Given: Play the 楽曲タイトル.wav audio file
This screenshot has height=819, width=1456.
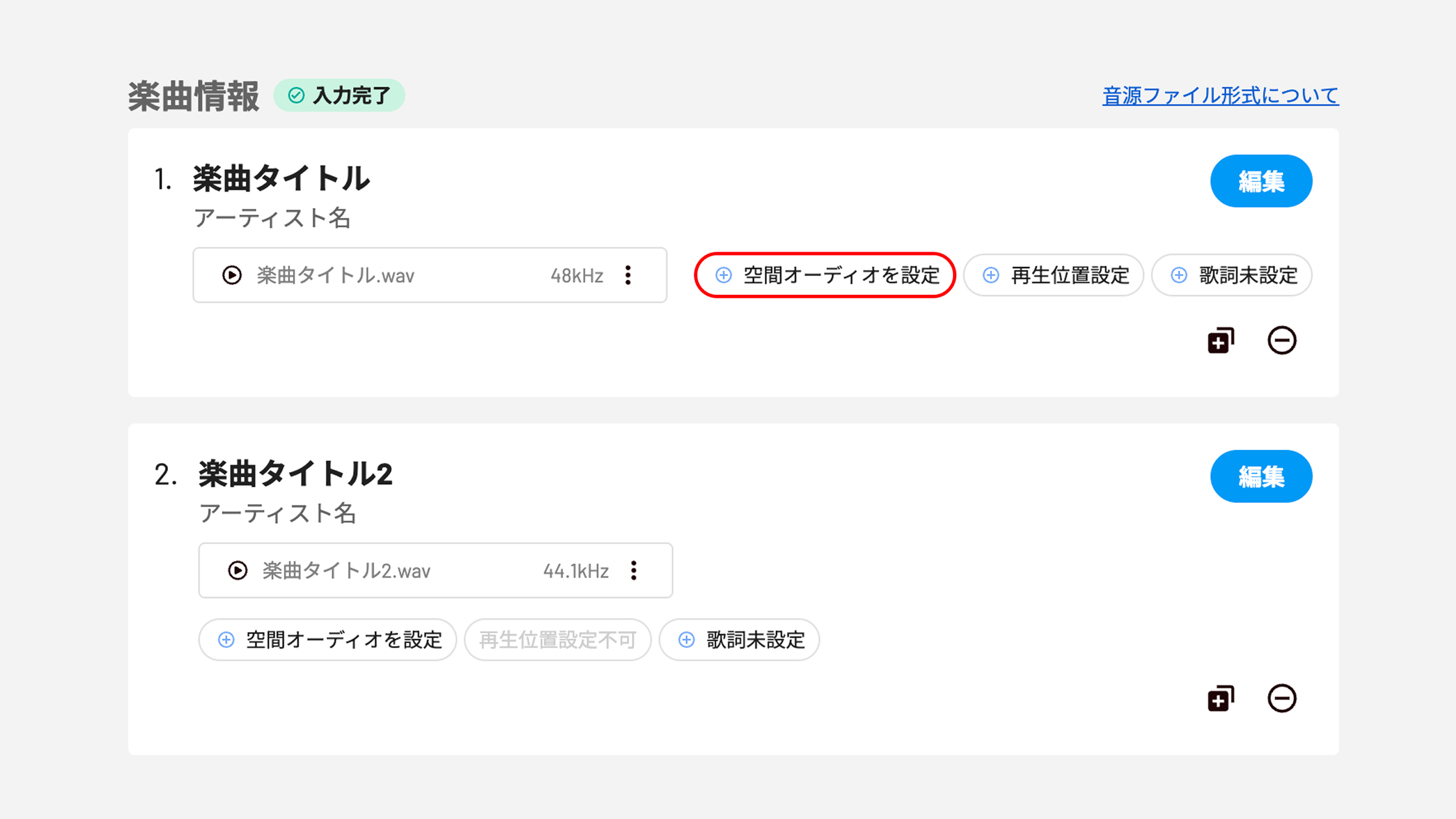Looking at the screenshot, I should pyautogui.click(x=232, y=275).
